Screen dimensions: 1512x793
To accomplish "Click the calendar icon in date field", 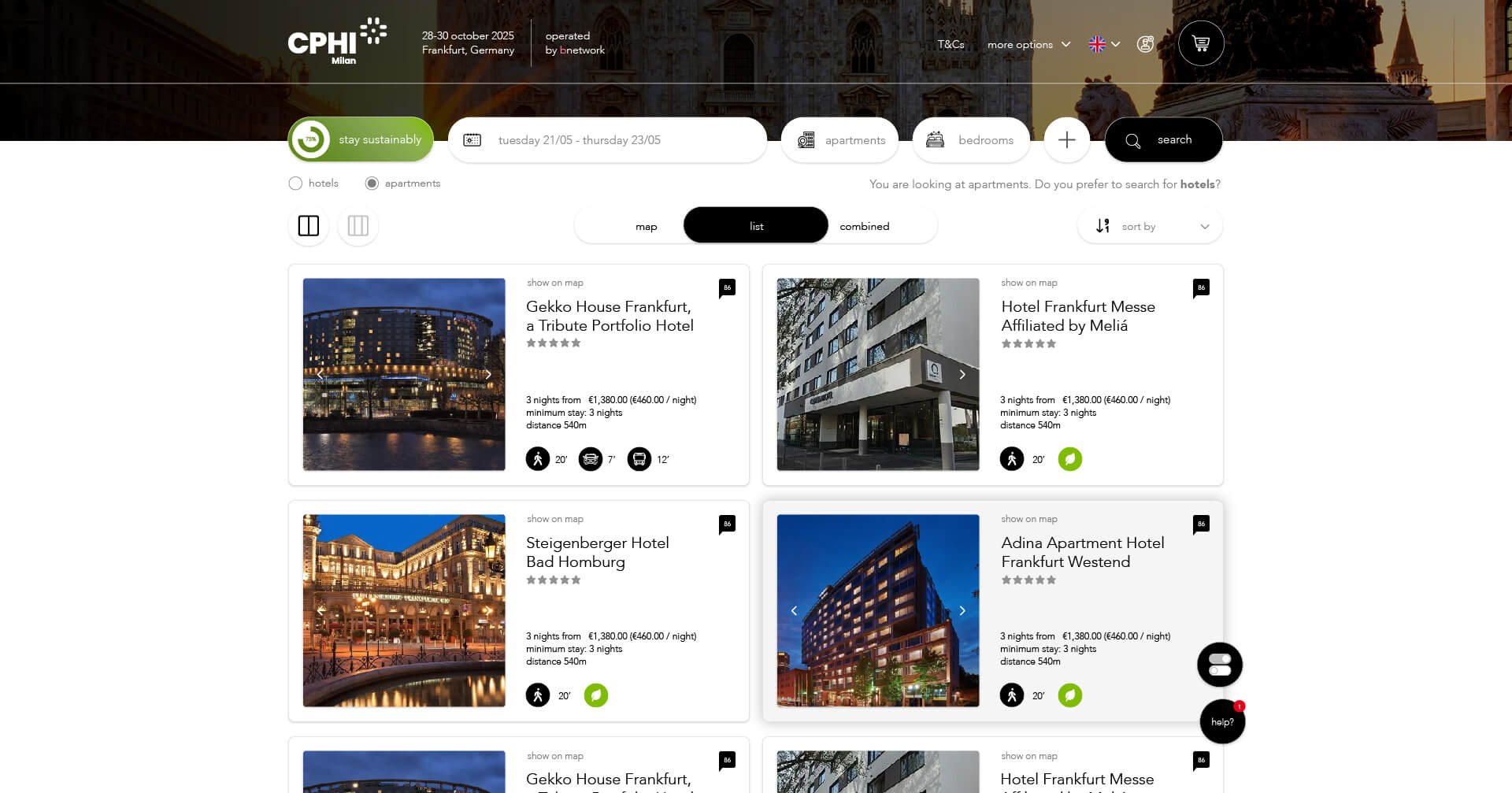I will [472, 140].
